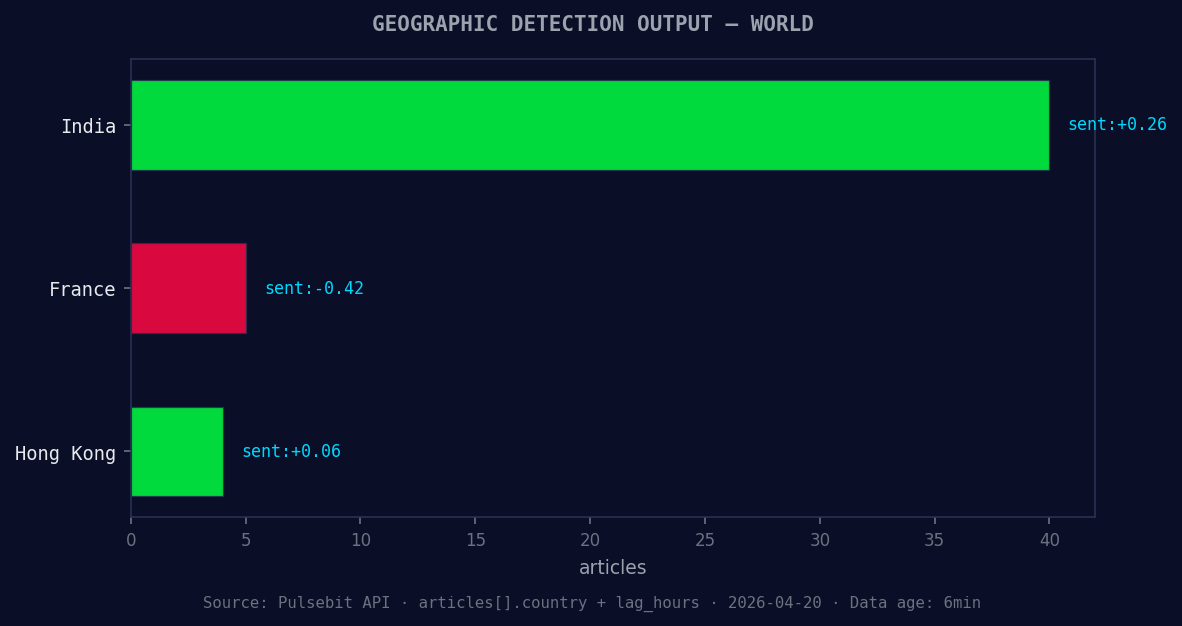Click the 20 tick on the x-axis
The width and height of the screenshot is (1182, 626).
pos(589,539)
